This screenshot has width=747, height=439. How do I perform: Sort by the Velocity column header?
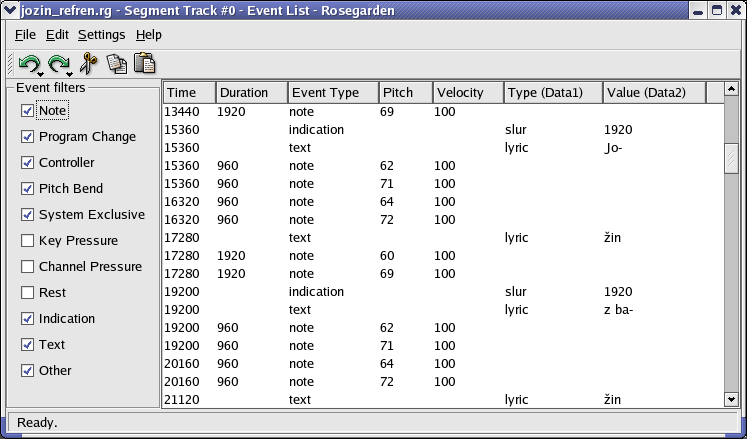pos(468,92)
